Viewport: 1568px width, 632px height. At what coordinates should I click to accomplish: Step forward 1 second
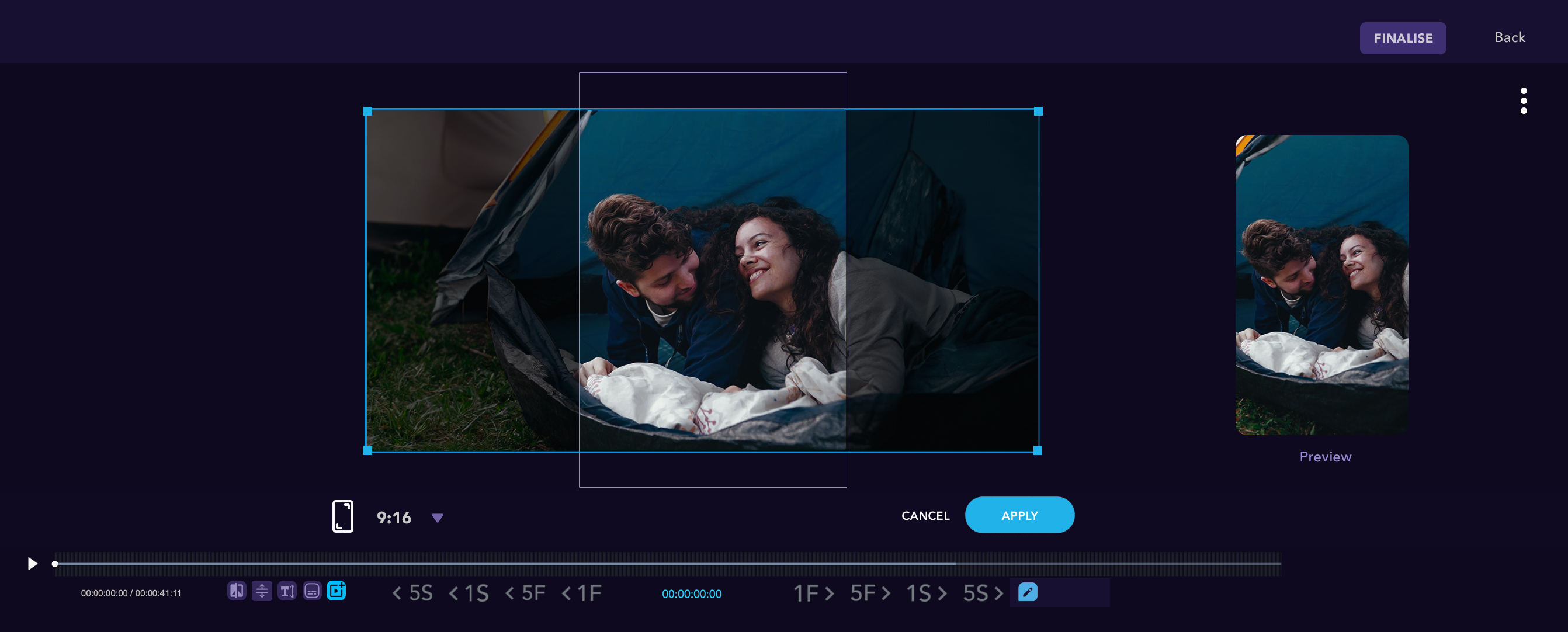[x=927, y=593]
